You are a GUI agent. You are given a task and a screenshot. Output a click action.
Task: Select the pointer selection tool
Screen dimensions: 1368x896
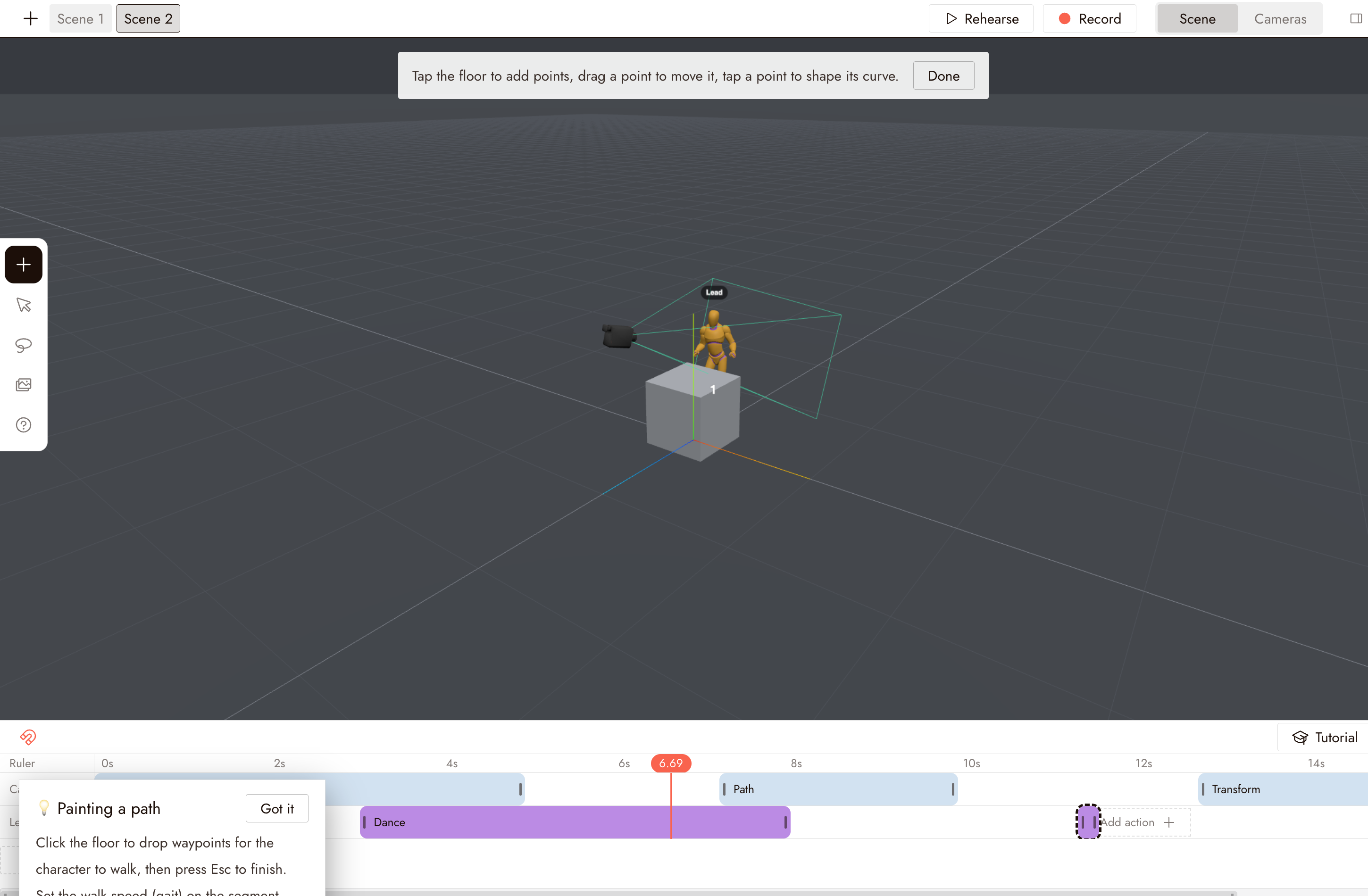click(x=24, y=305)
